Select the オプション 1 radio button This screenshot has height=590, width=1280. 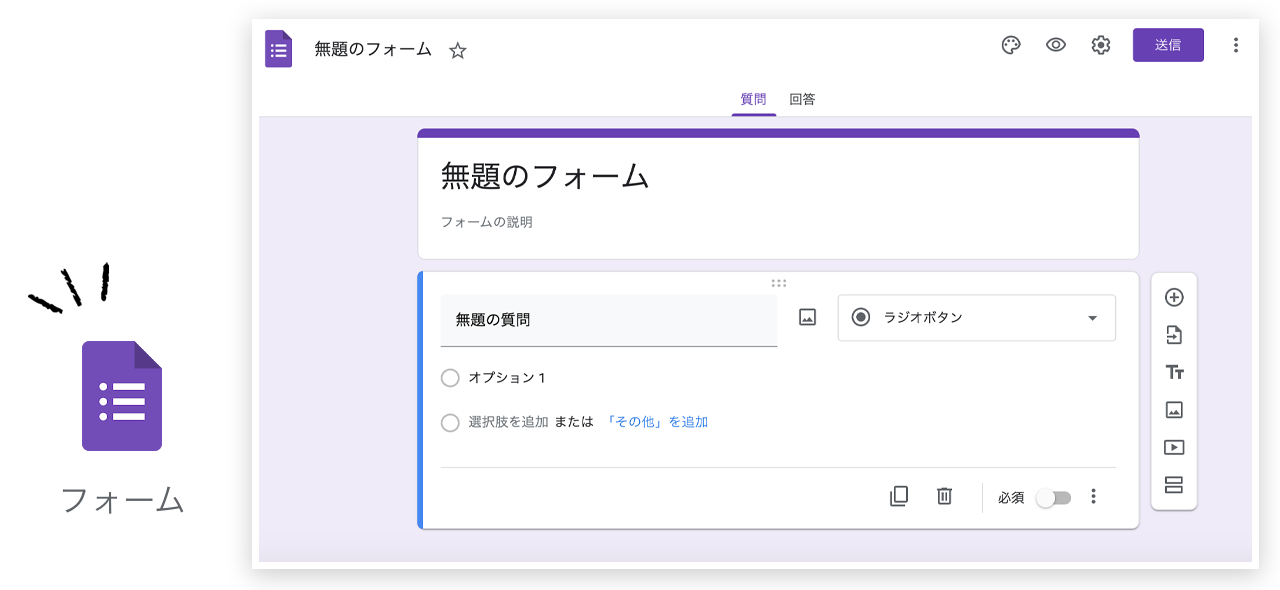(450, 378)
